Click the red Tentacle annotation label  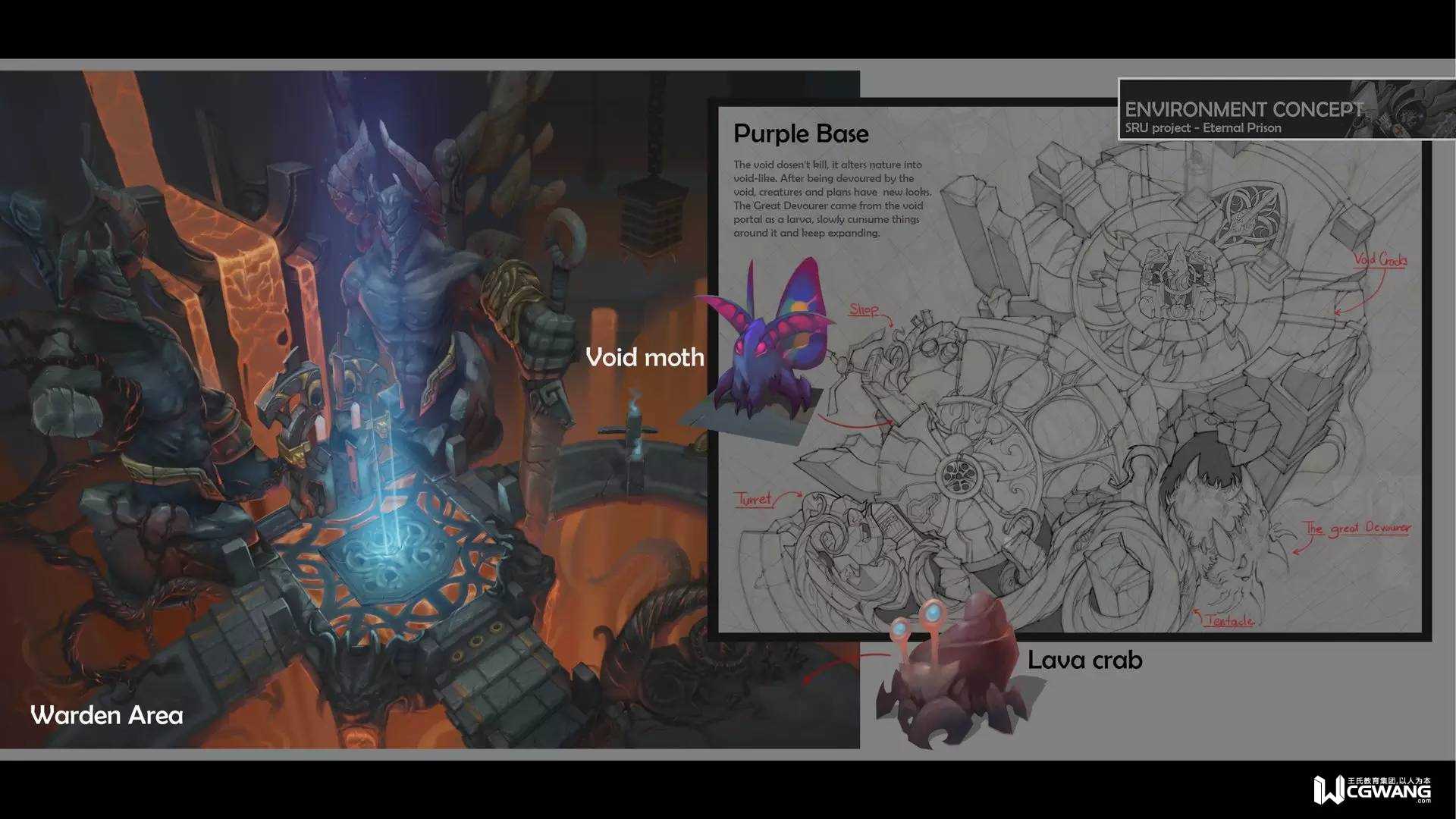click(1228, 620)
